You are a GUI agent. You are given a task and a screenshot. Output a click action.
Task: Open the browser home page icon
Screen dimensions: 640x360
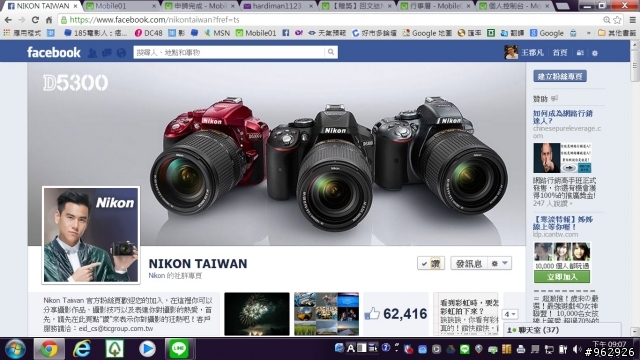pos(49,20)
